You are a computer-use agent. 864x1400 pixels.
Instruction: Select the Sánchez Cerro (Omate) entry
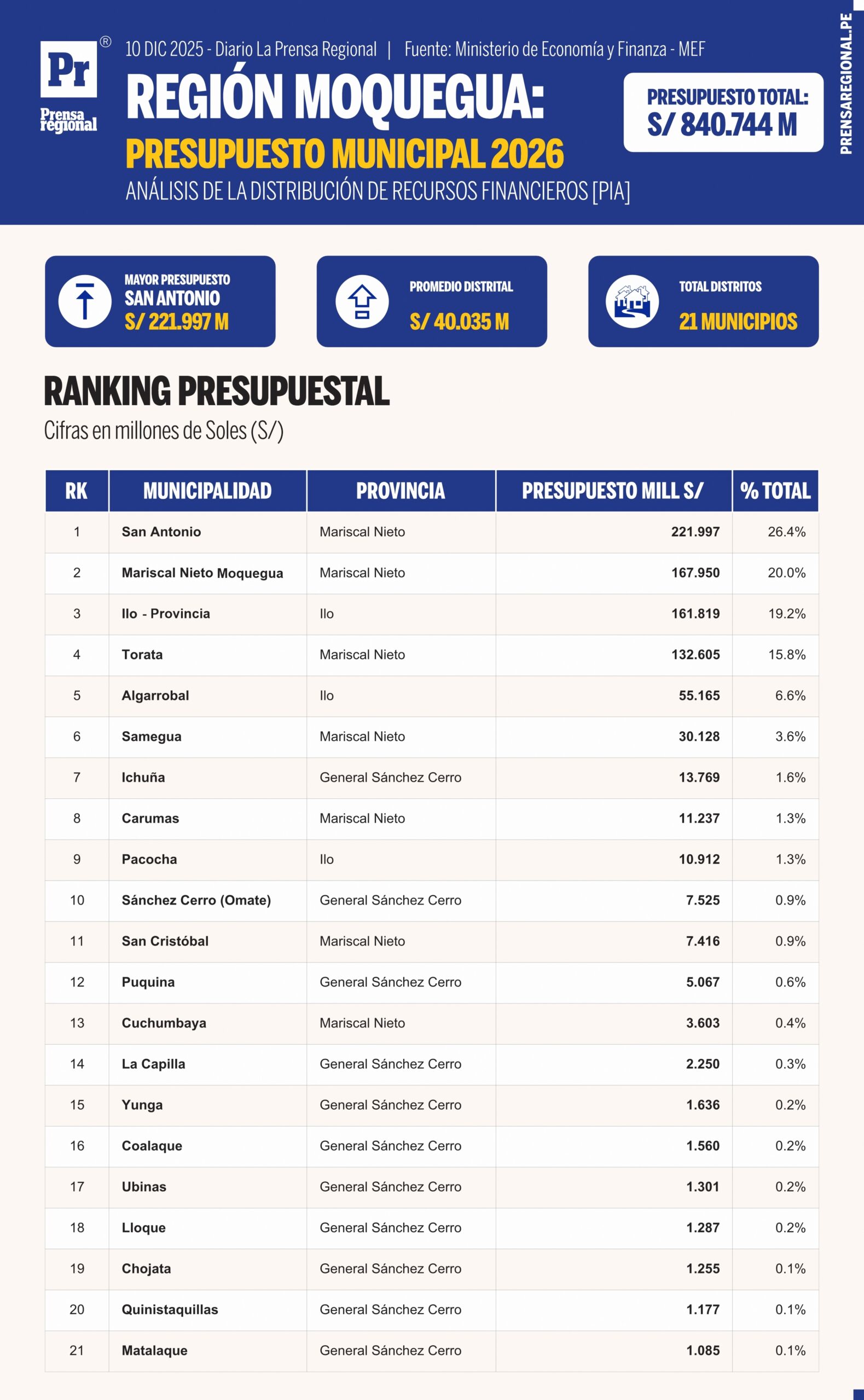(x=196, y=900)
